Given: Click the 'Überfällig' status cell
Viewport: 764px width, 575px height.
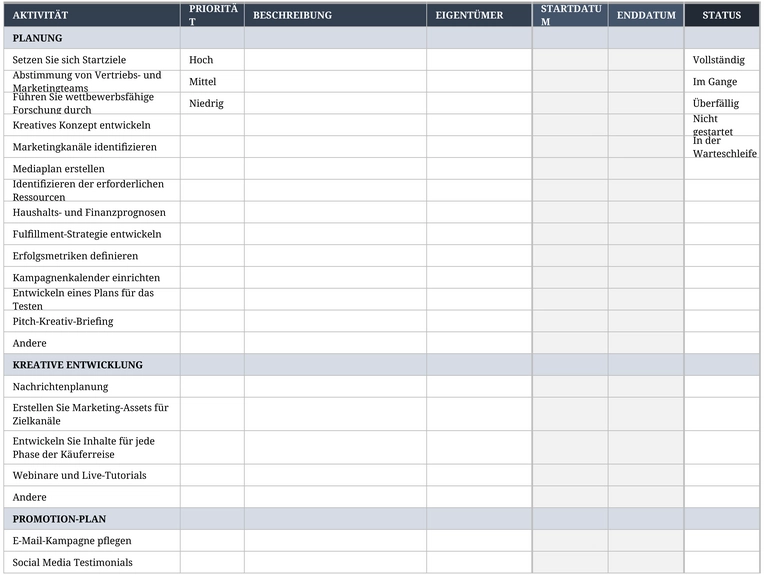Looking at the screenshot, I should pos(722,103).
